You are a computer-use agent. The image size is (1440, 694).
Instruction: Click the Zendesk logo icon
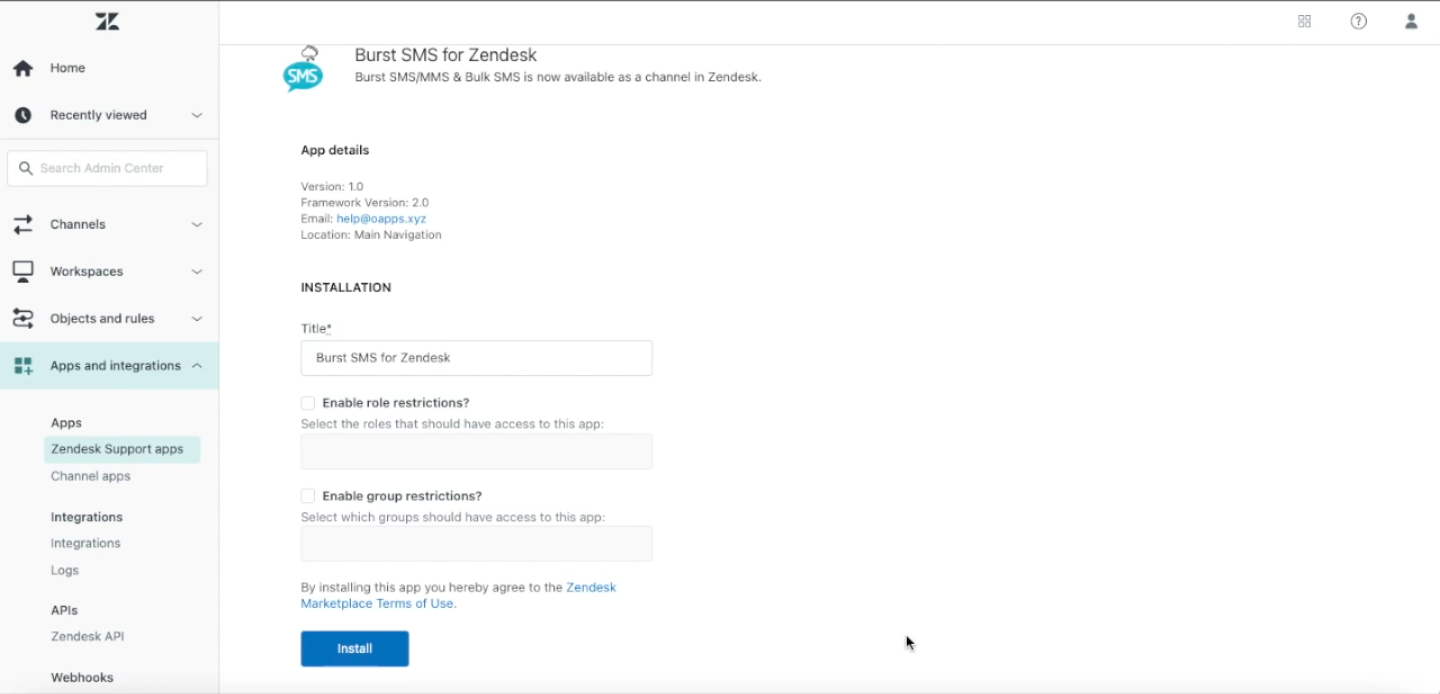click(107, 21)
